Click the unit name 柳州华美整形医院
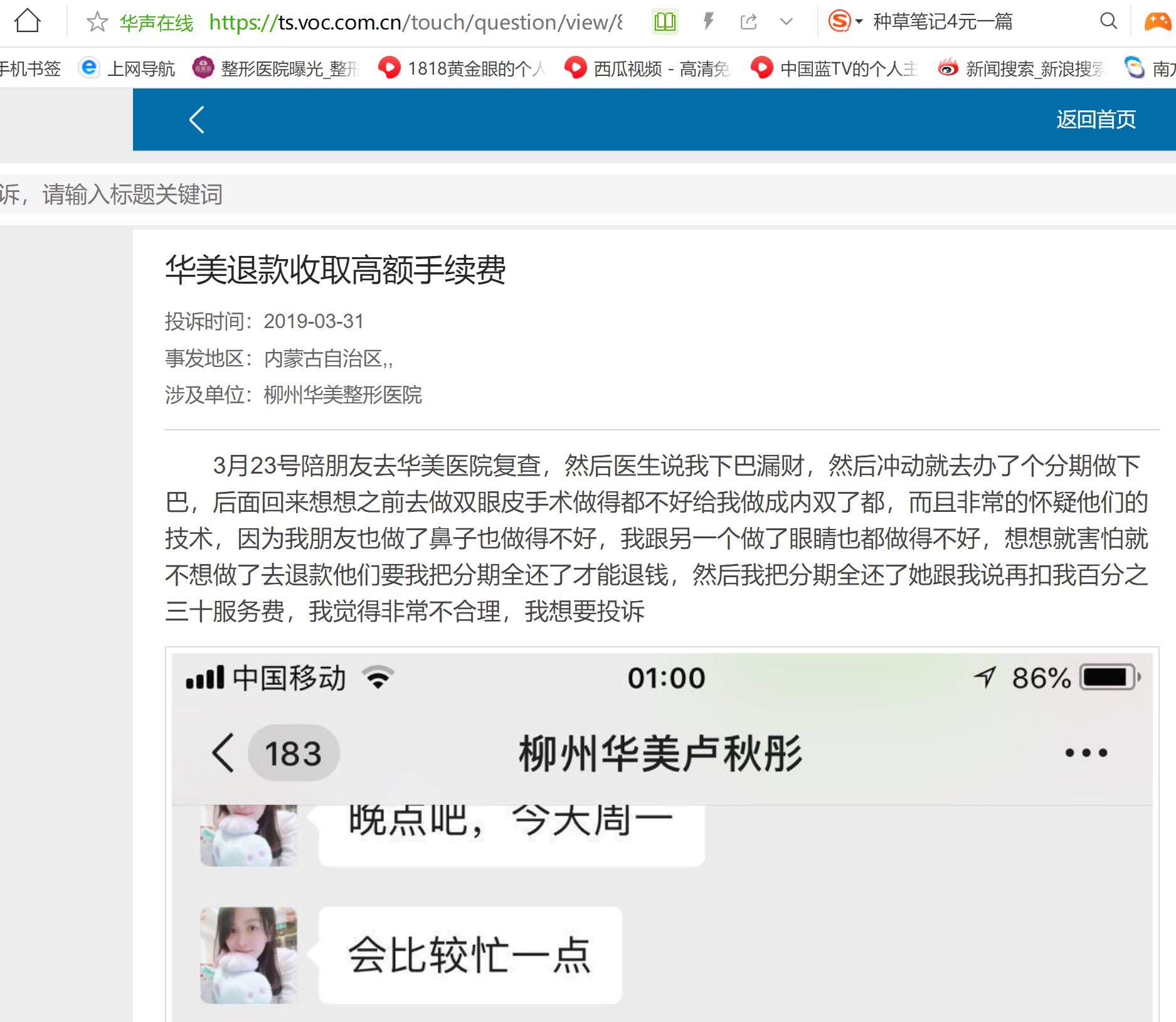The width and height of the screenshot is (1176, 1022). [x=343, y=395]
